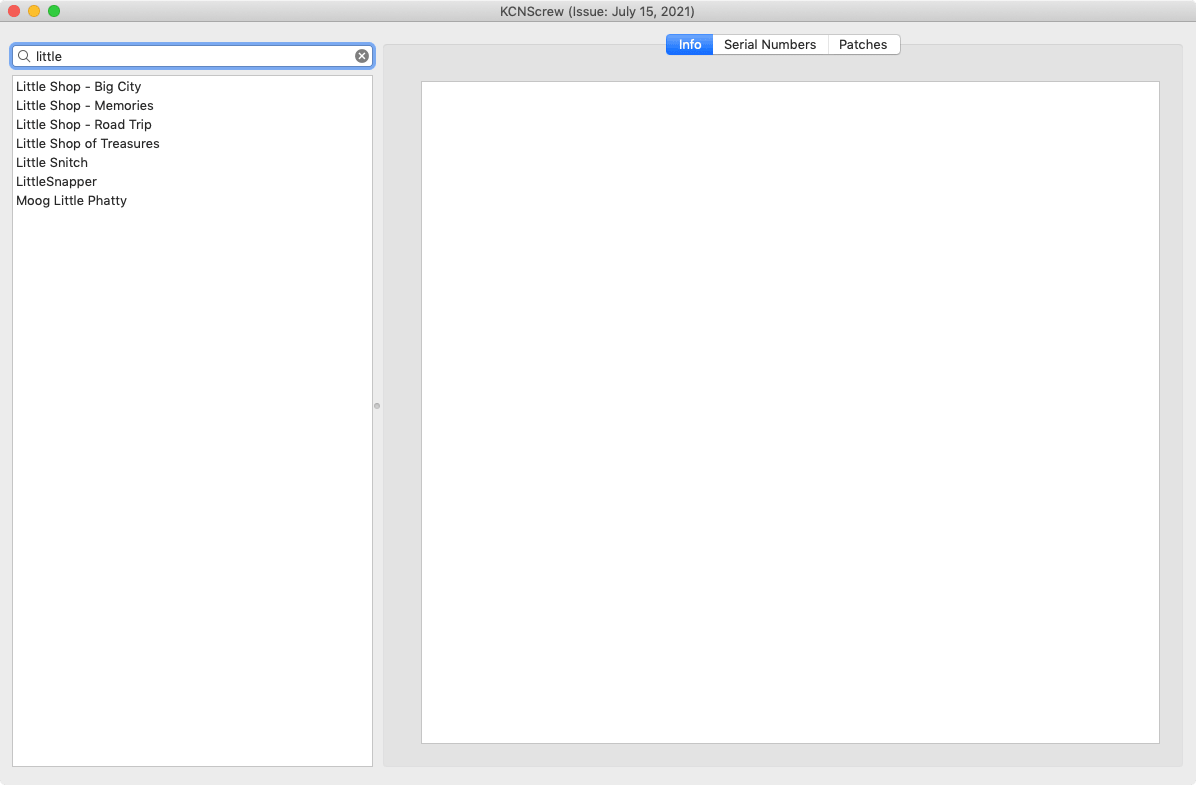
Task: Switch to the Patches tab
Action: pyautogui.click(x=863, y=45)
